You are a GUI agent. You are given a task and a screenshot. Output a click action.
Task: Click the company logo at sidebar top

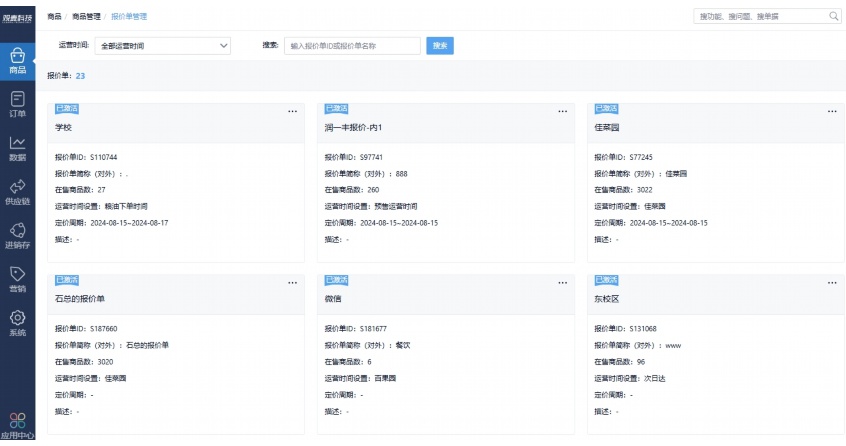[x=17, y=18]
